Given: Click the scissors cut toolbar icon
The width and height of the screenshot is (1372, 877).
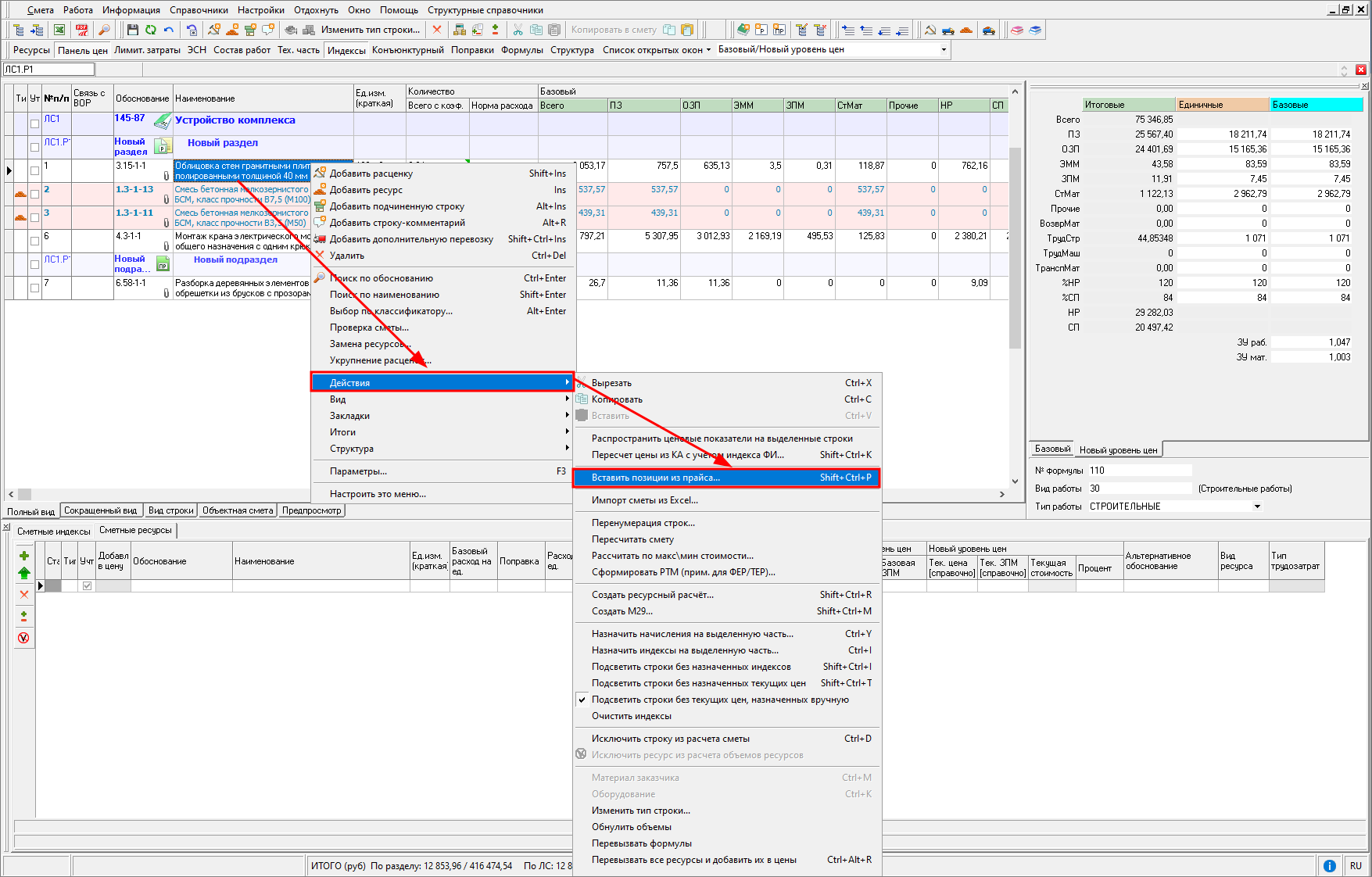Looking at the screenshot, I should 518,30.
